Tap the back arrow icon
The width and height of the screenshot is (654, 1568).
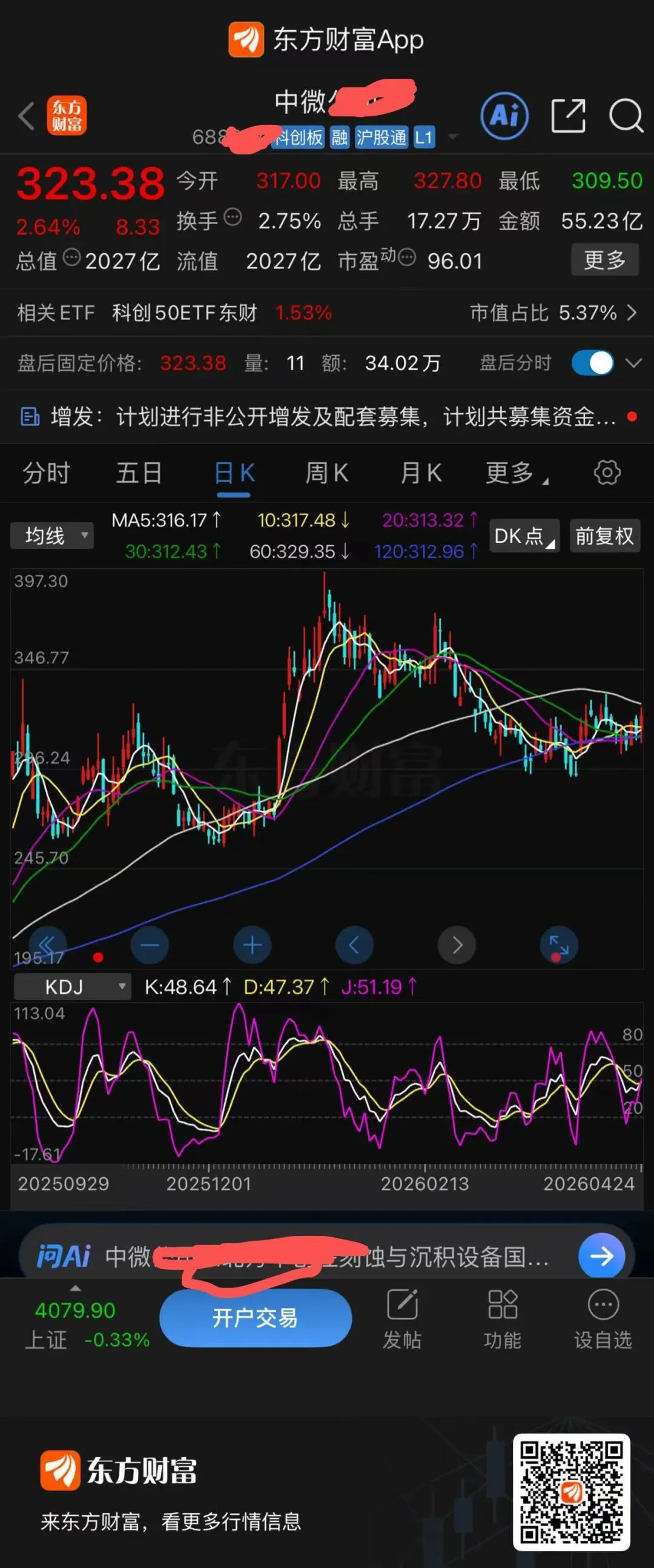pos(26,116)
